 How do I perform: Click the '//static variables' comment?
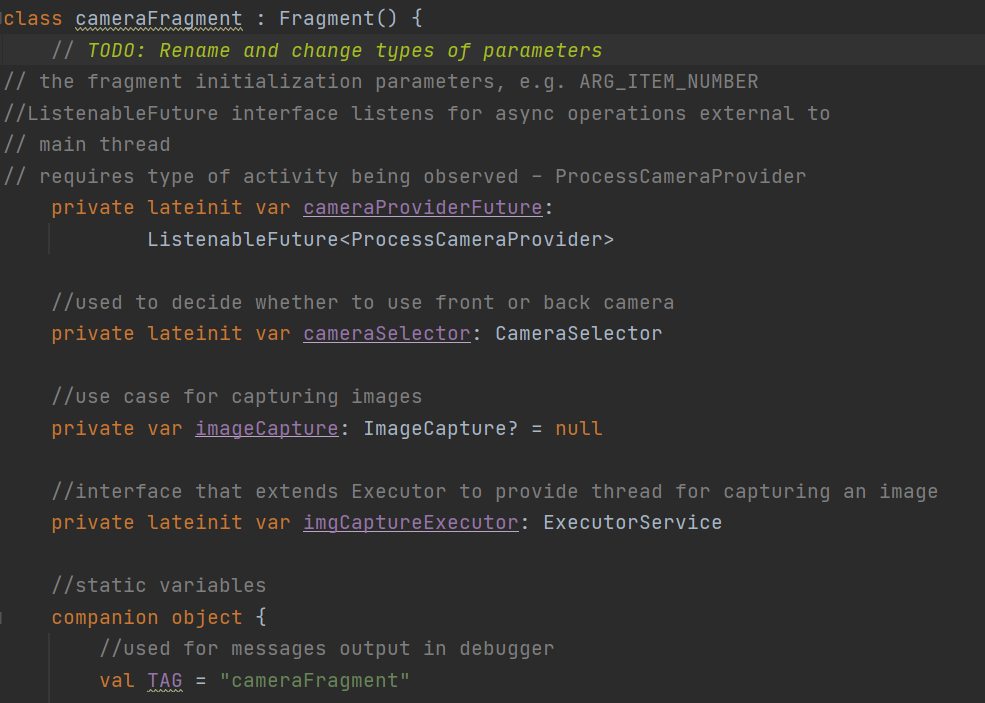(159, 586)
